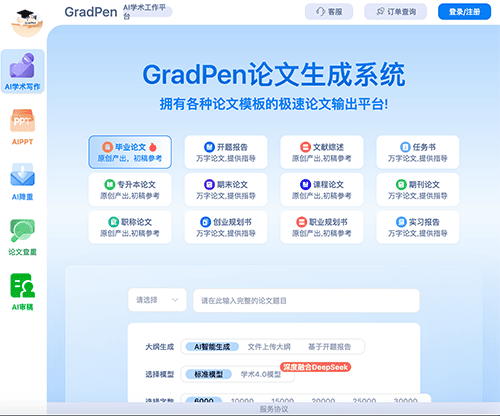Select the 文献综述 template card

(x=322, y=152)
